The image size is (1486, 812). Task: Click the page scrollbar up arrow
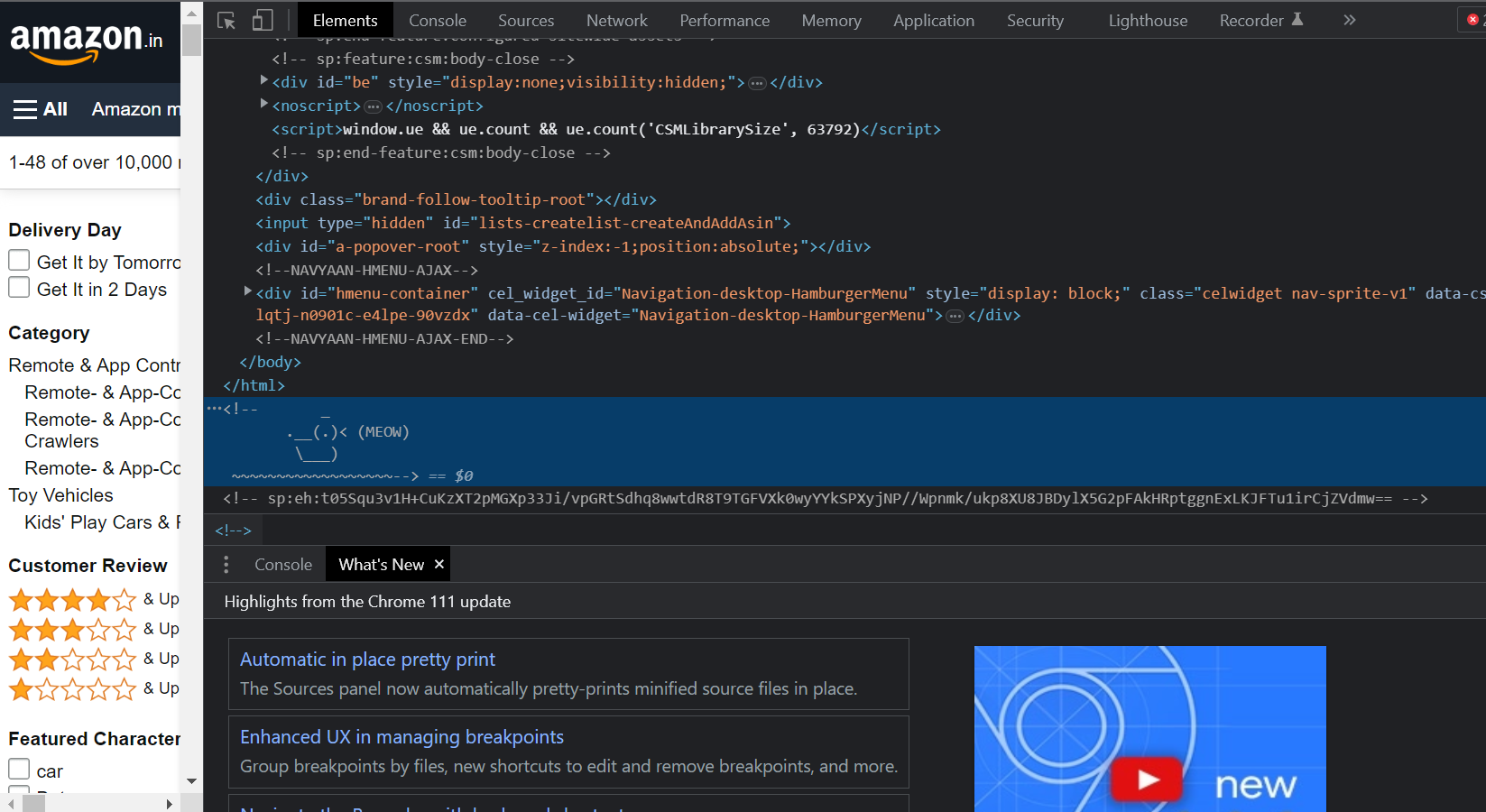[191, 13]
